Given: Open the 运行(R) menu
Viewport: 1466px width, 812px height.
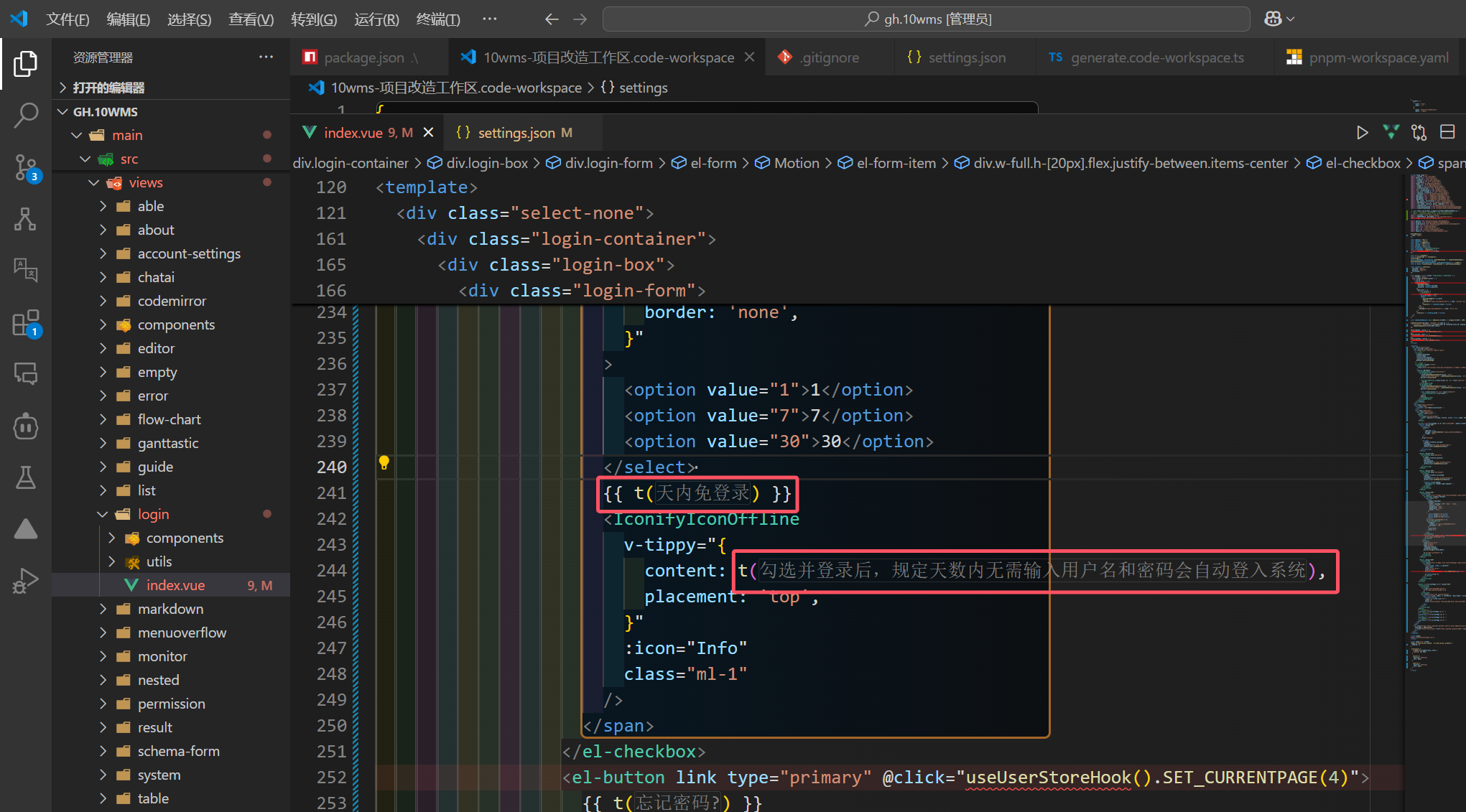Looking at the screenshot, I should coord(376,19).
